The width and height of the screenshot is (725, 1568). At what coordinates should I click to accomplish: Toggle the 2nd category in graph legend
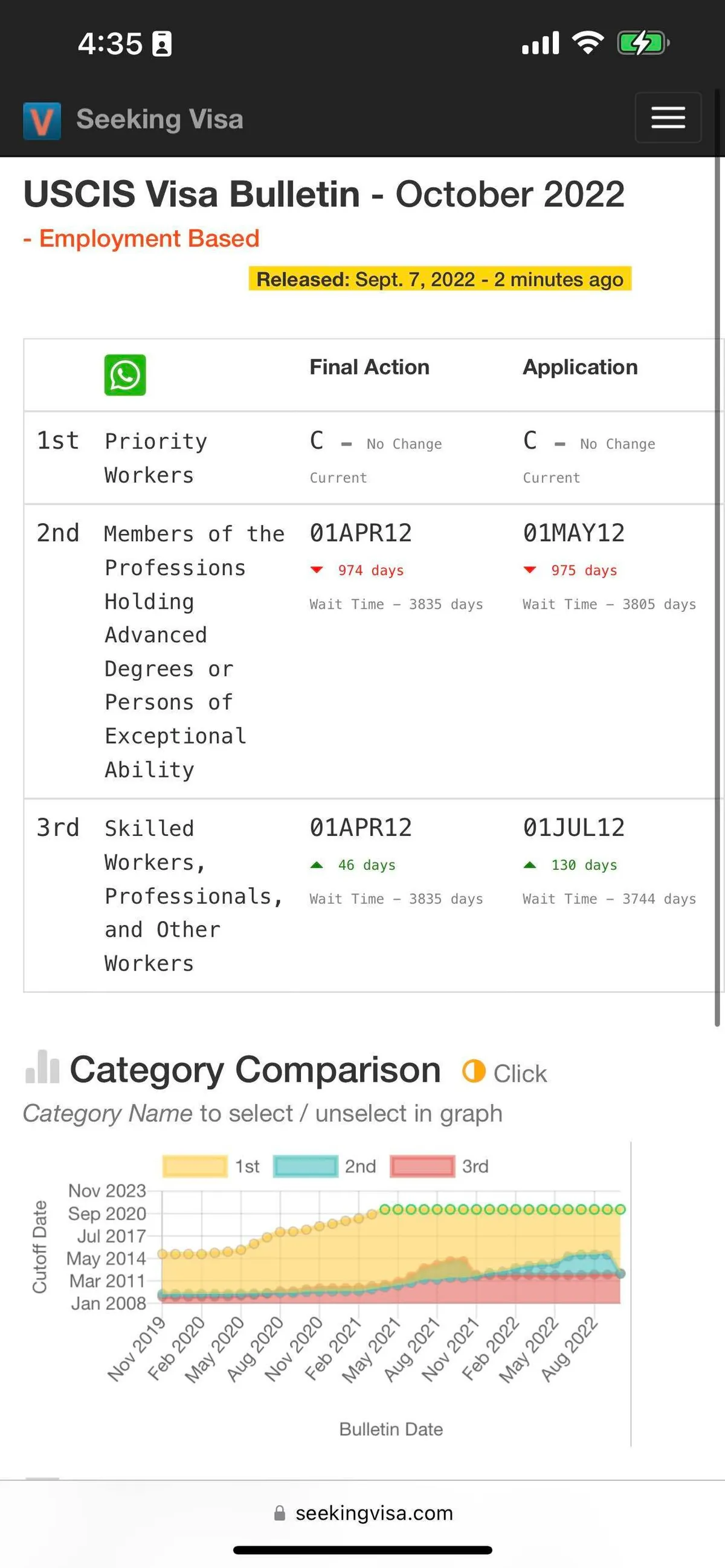(x=359, y=1166)
